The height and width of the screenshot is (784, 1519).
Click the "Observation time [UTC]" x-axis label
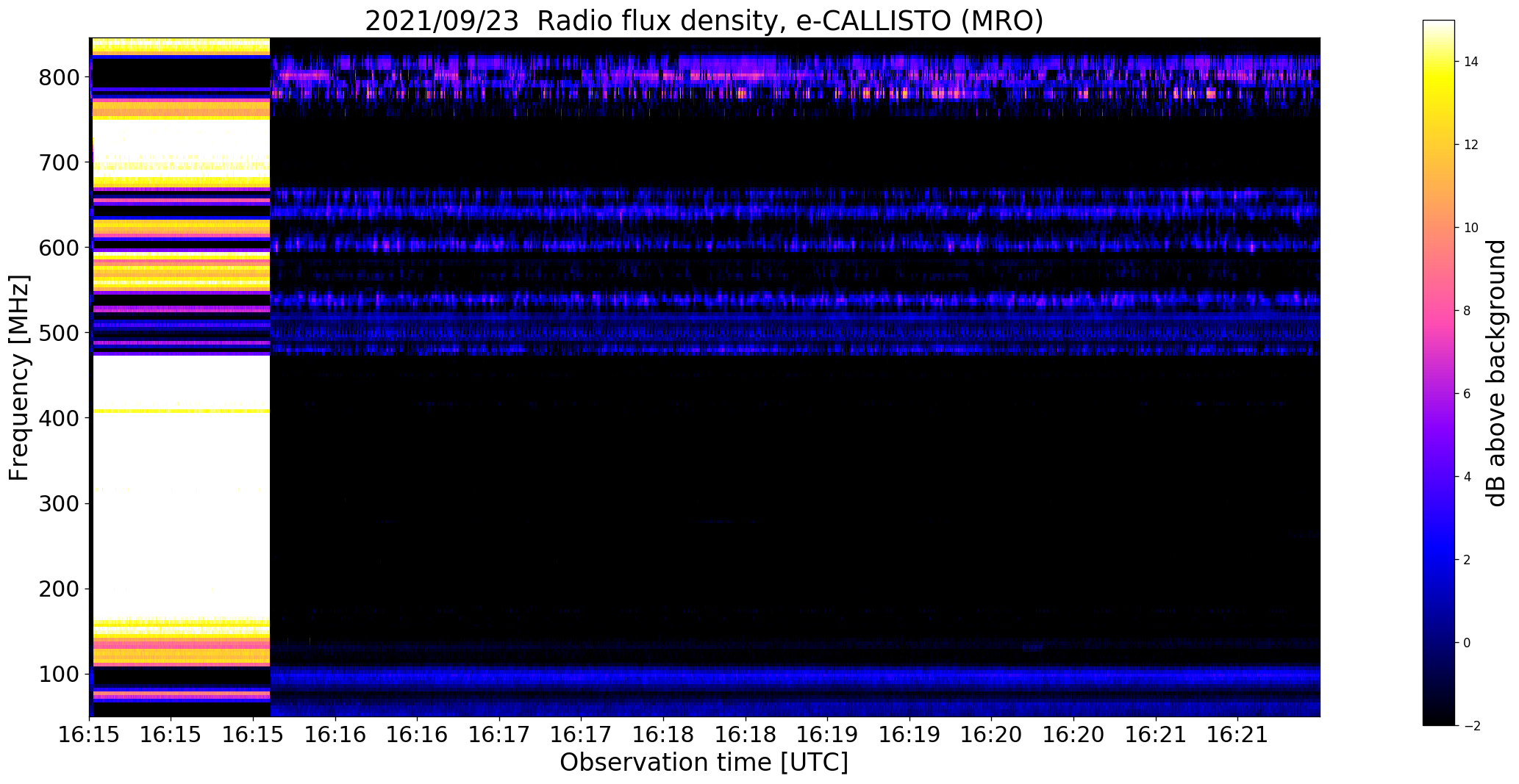click(704, 763)
